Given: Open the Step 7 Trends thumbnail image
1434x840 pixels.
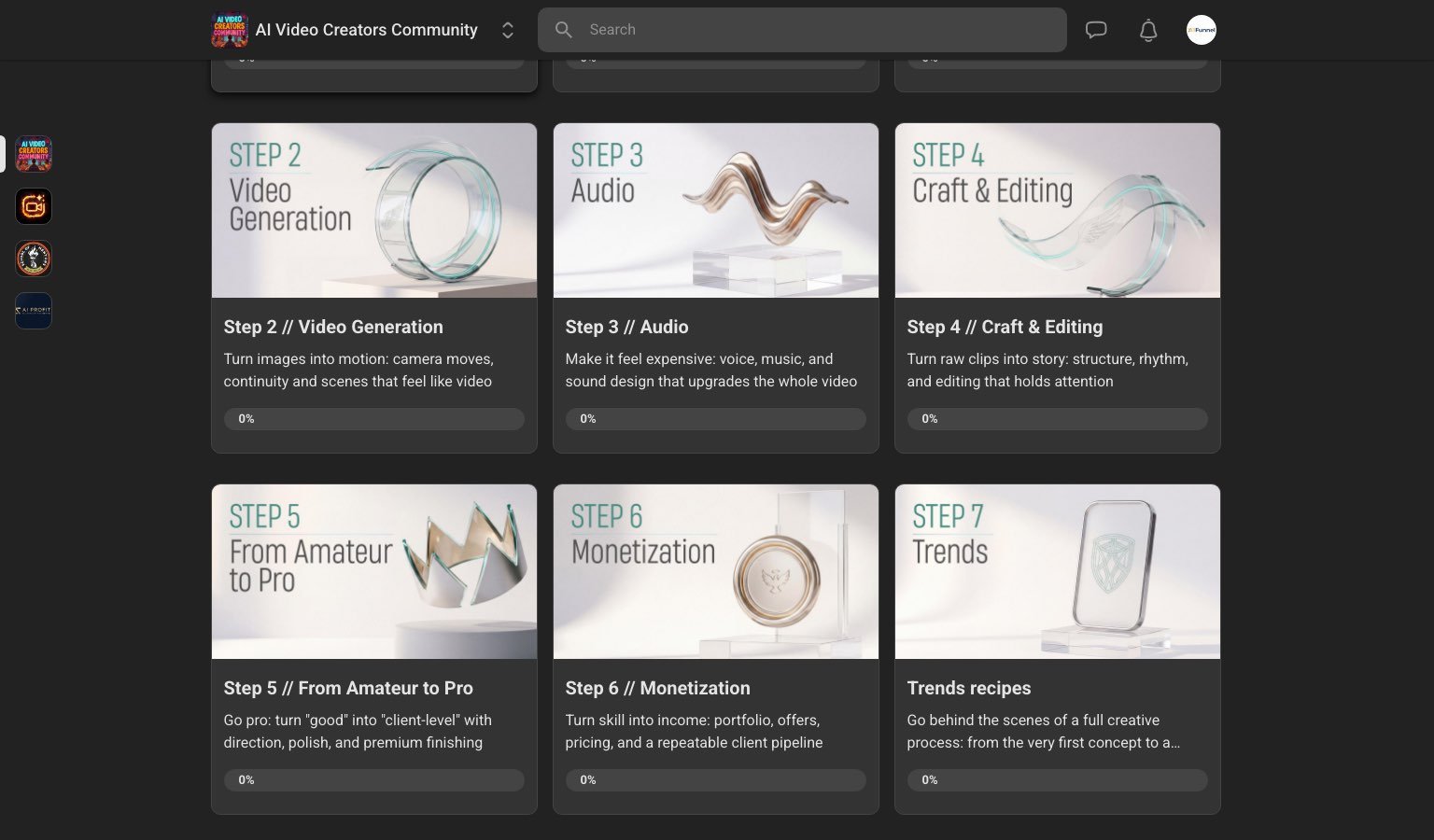Looking at the screenshot, I should (1057, 571).
